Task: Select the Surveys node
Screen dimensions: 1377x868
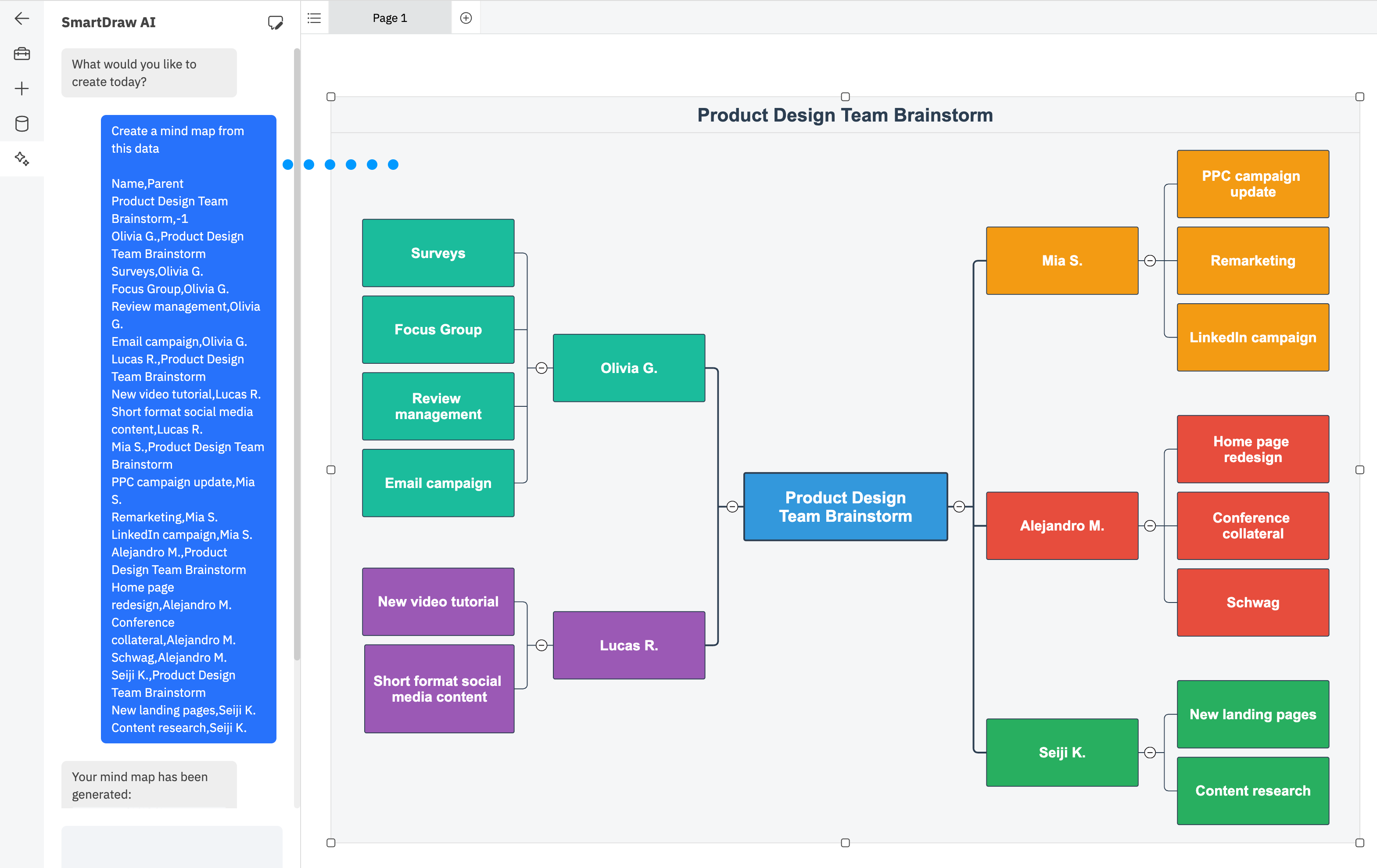Action: [x=438, y=253]
